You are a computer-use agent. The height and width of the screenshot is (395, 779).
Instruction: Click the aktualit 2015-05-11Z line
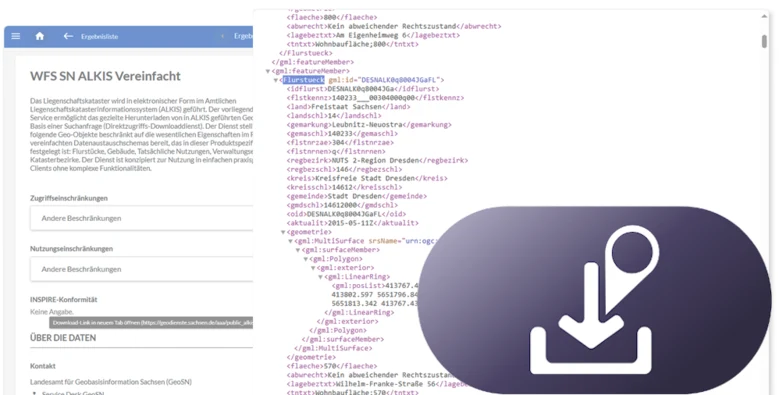click(352, 223)
